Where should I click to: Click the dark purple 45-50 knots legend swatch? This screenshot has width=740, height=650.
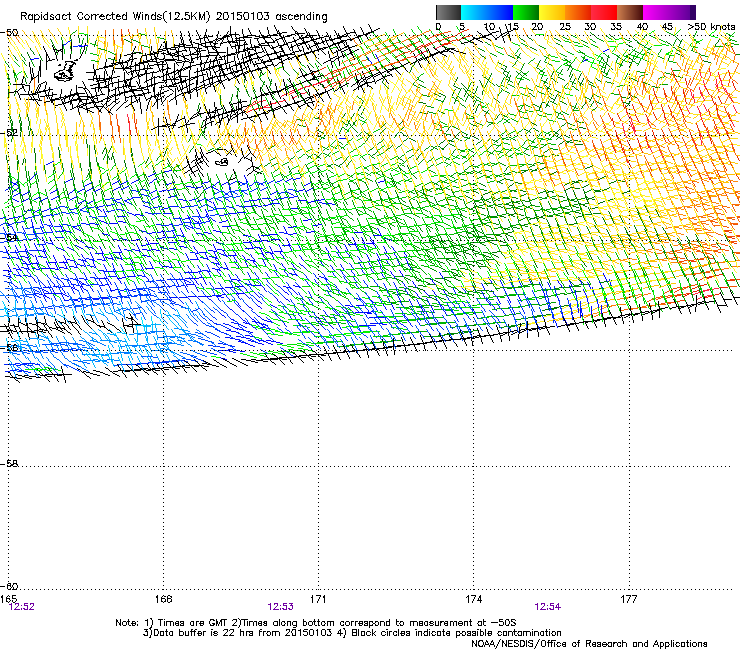coord(682,12)
